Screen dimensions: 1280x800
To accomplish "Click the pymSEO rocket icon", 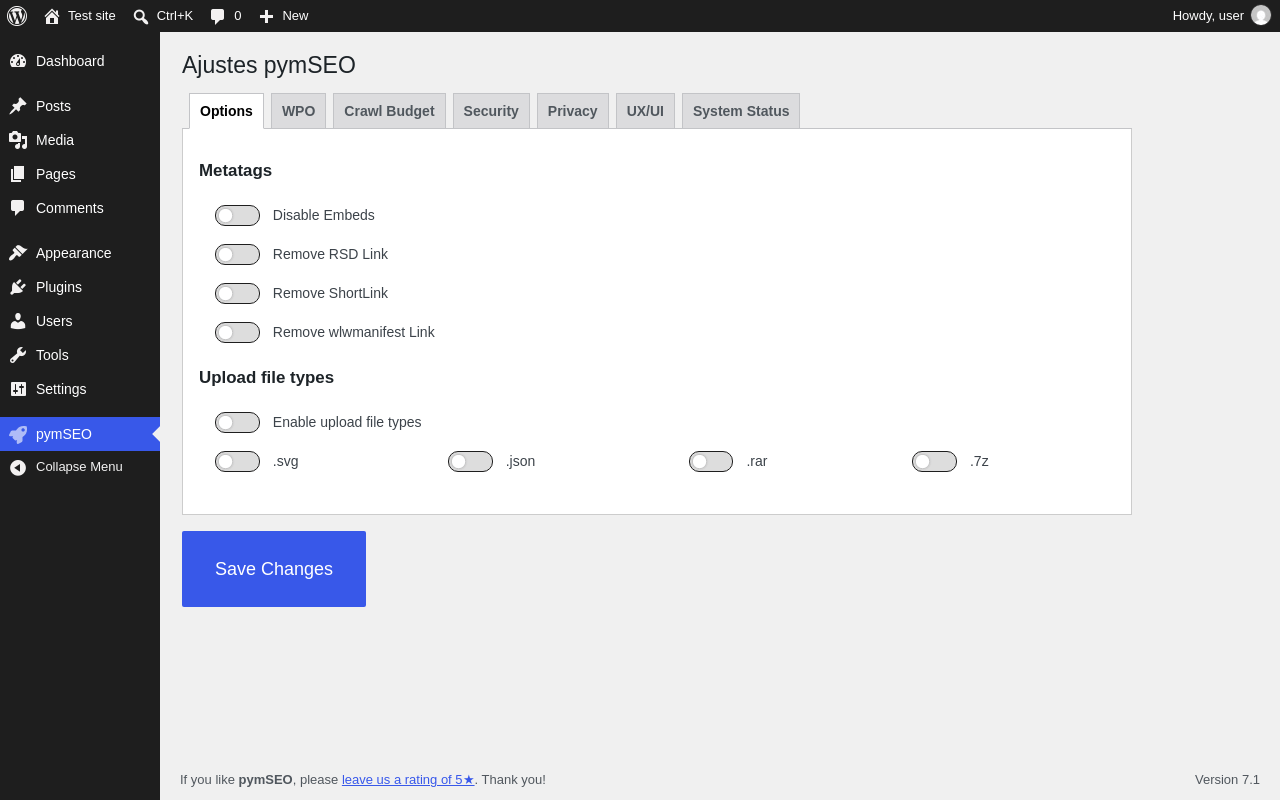I will point(18,434).
